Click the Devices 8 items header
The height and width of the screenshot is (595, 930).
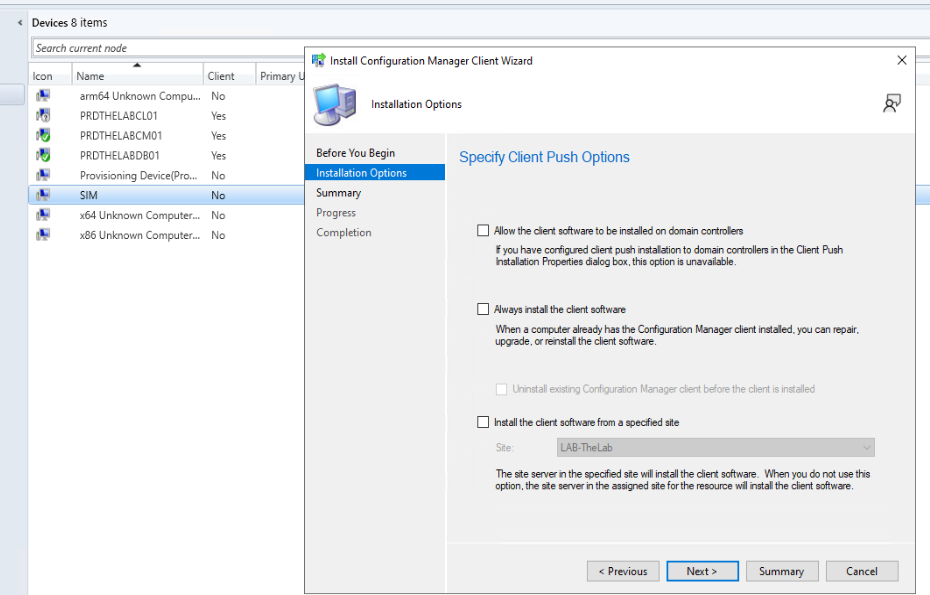point(69,23)
